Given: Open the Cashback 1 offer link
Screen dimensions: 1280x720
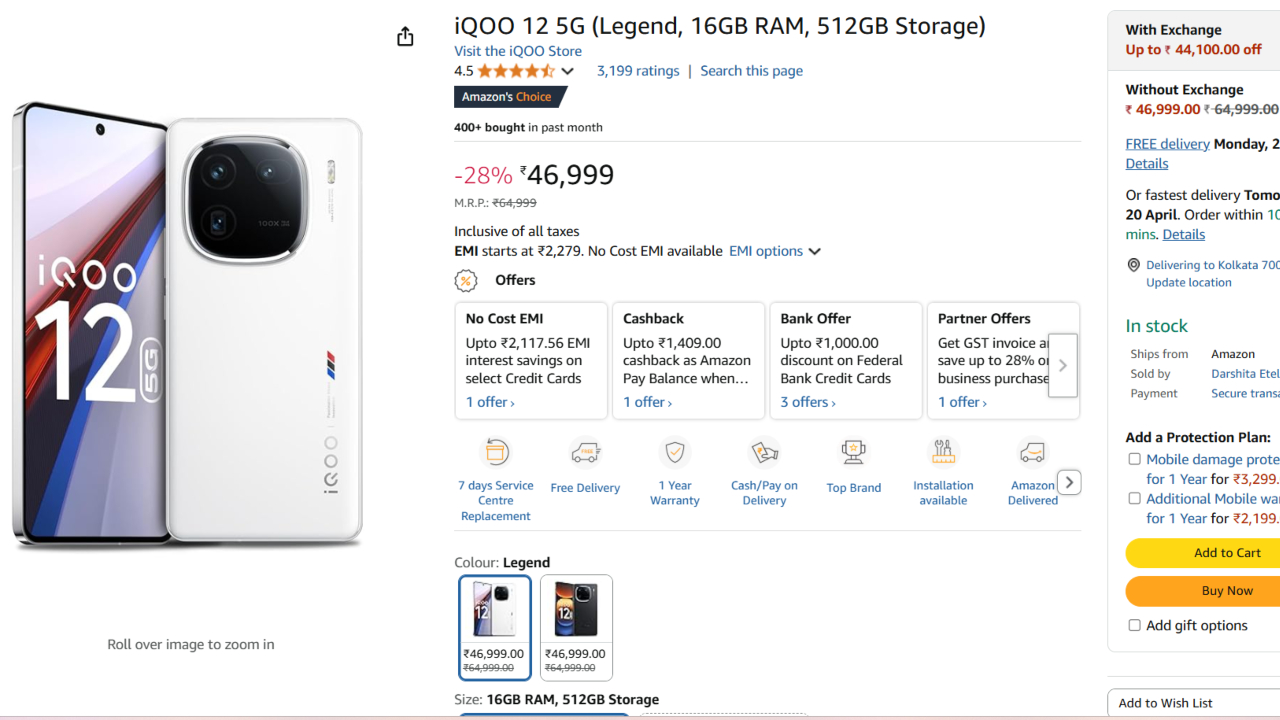Looking at the screenshot, I should pyautogui.click(x=647, y=402).
